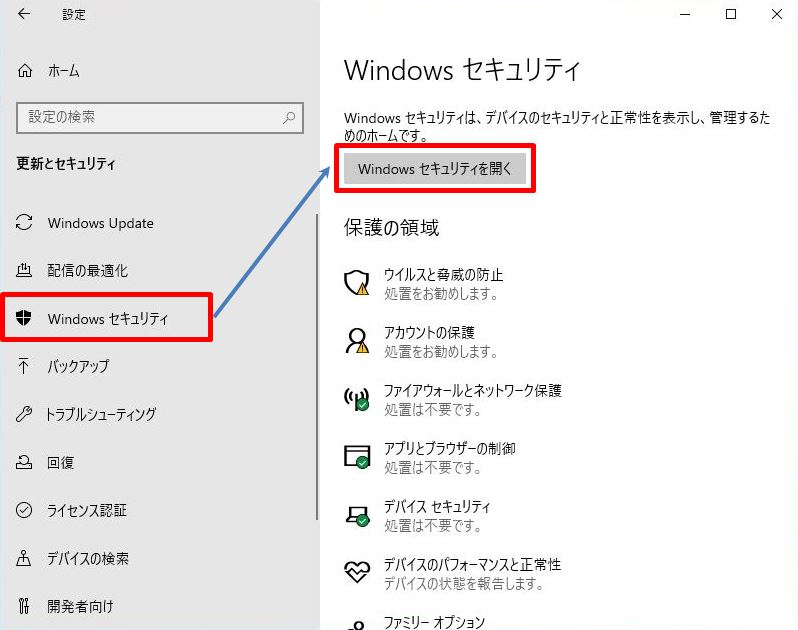
Task: Click the sidebar vertical scrollbar
Action: click(317, 366)
